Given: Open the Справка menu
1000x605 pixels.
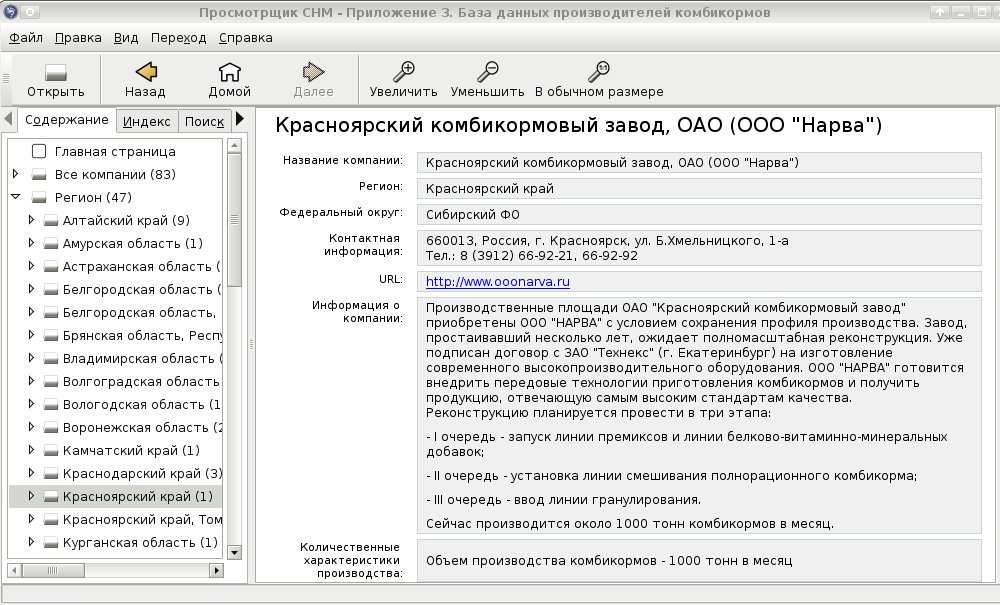Looking at the screenshot, I should point(246,38).
